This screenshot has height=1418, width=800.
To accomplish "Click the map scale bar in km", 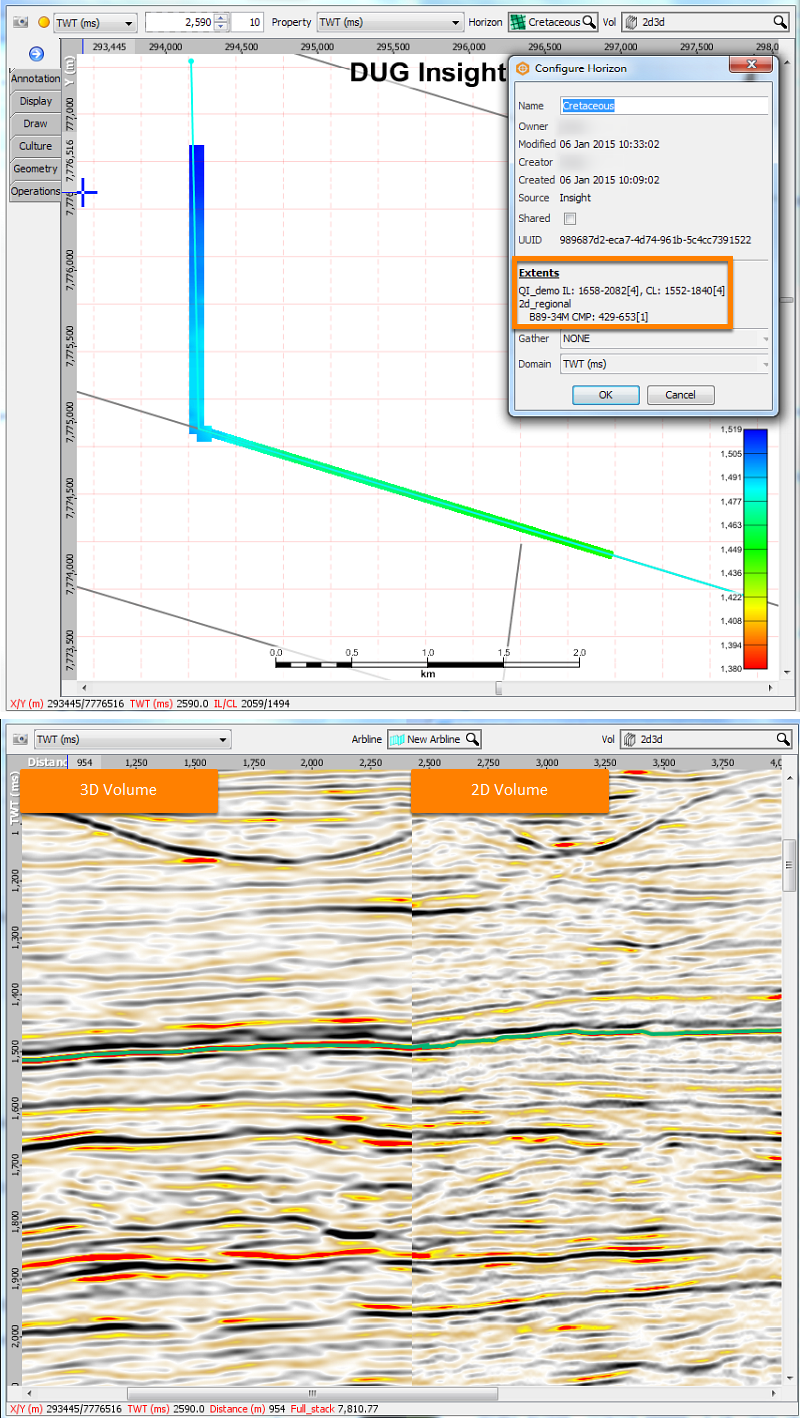I will click(x=428, y=662).
